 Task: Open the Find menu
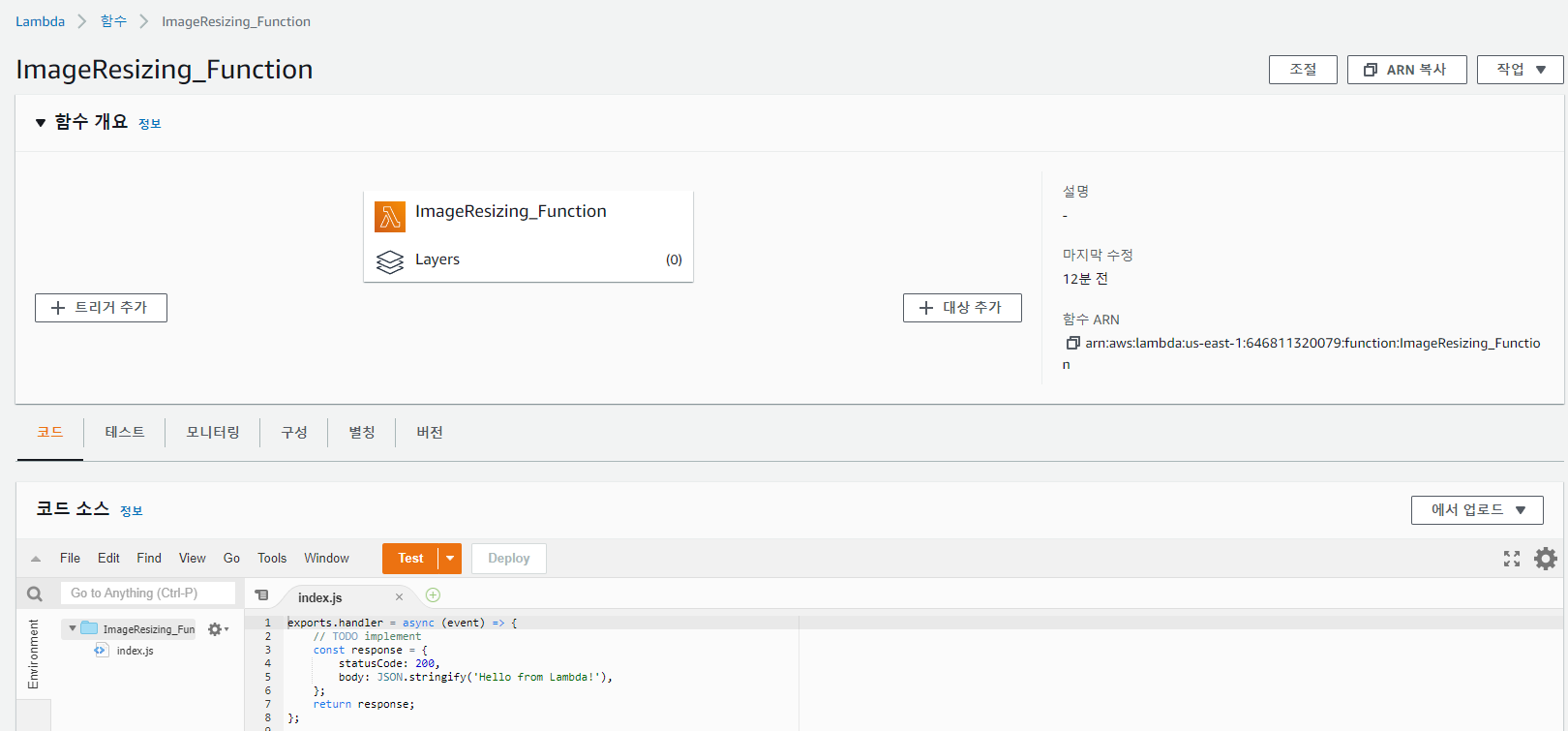[x=149, y=559]
